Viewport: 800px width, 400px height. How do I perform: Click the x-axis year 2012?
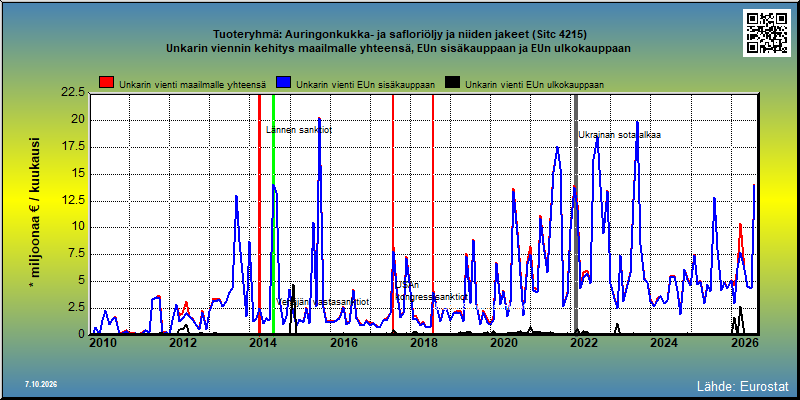(183, 344)
